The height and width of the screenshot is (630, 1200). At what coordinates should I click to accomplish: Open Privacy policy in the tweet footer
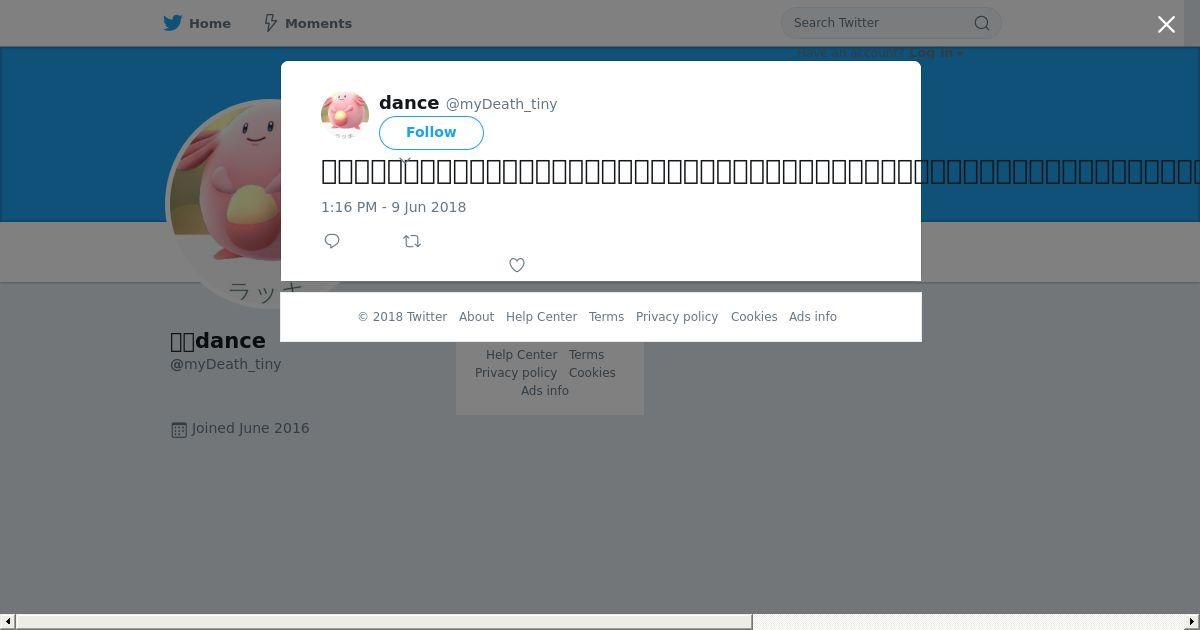click(677, 317)
